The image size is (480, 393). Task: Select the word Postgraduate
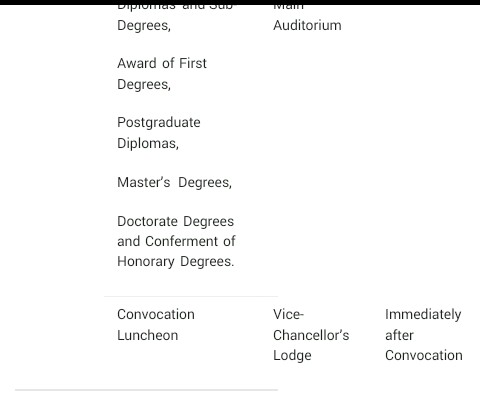(159, 123)
